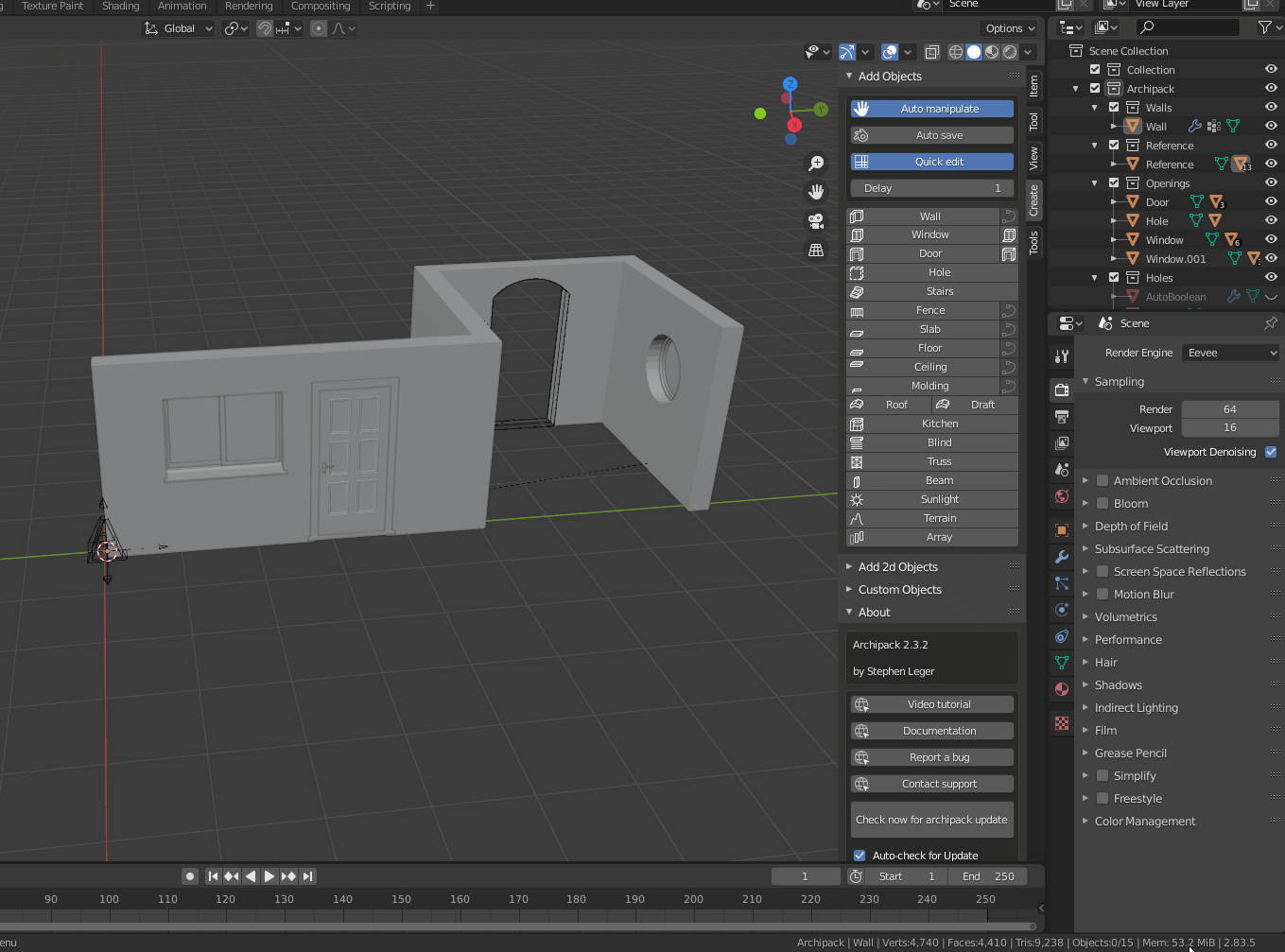1285x952 pixels.
Task: Open the Material properties tab icon
Action: pyautogui.click(x=1062, y=689)
